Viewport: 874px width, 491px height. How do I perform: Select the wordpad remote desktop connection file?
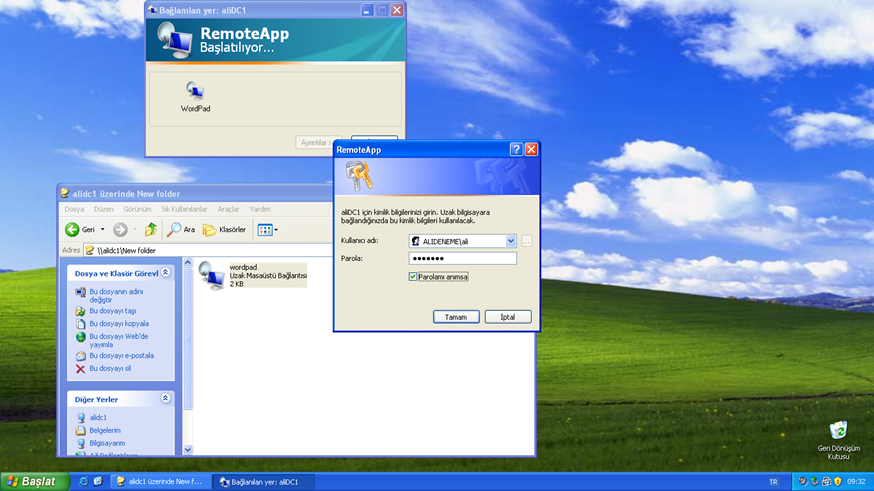(x=253, y=275)
